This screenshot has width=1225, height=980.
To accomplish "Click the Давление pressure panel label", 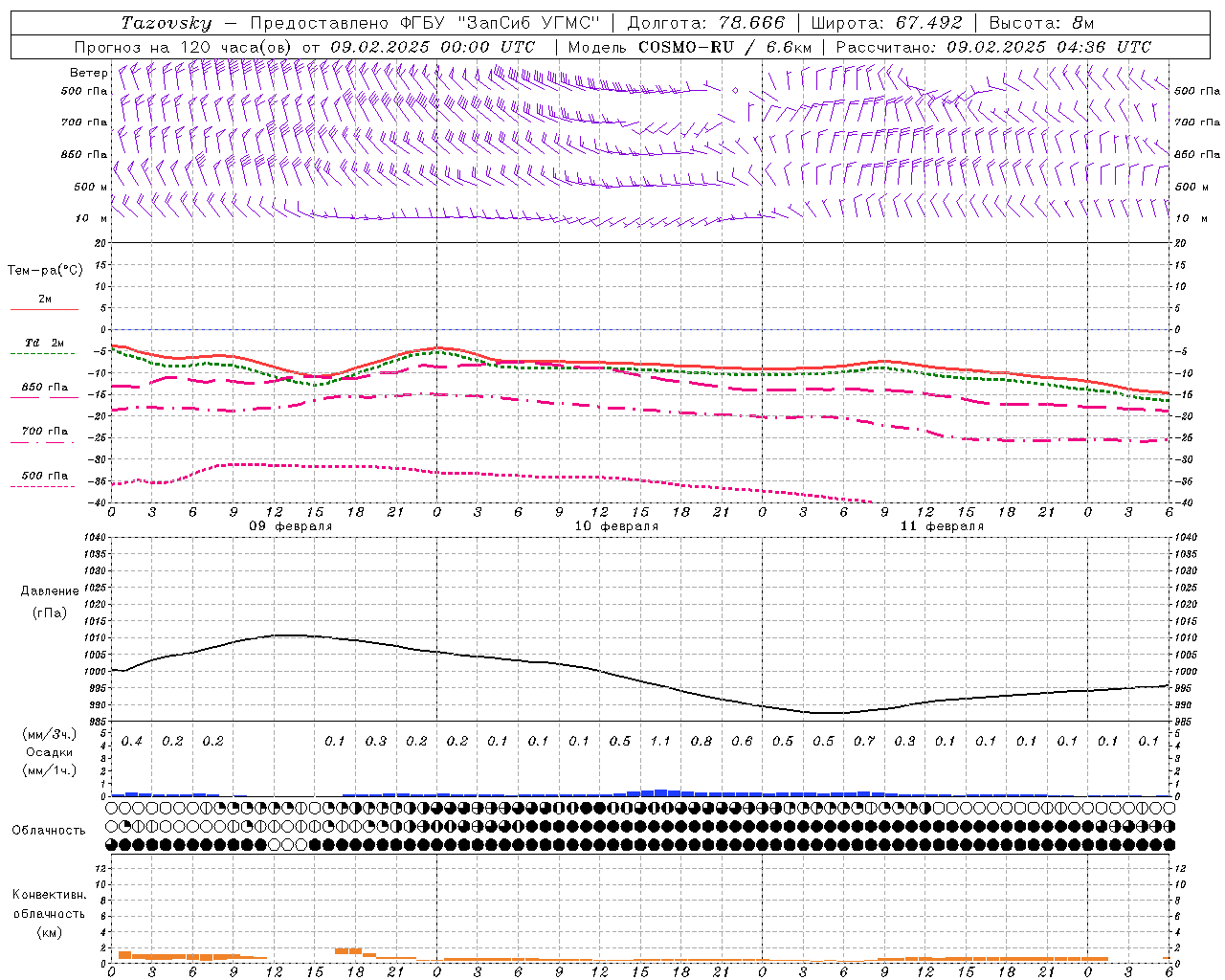I will click(x=50, y=591).
